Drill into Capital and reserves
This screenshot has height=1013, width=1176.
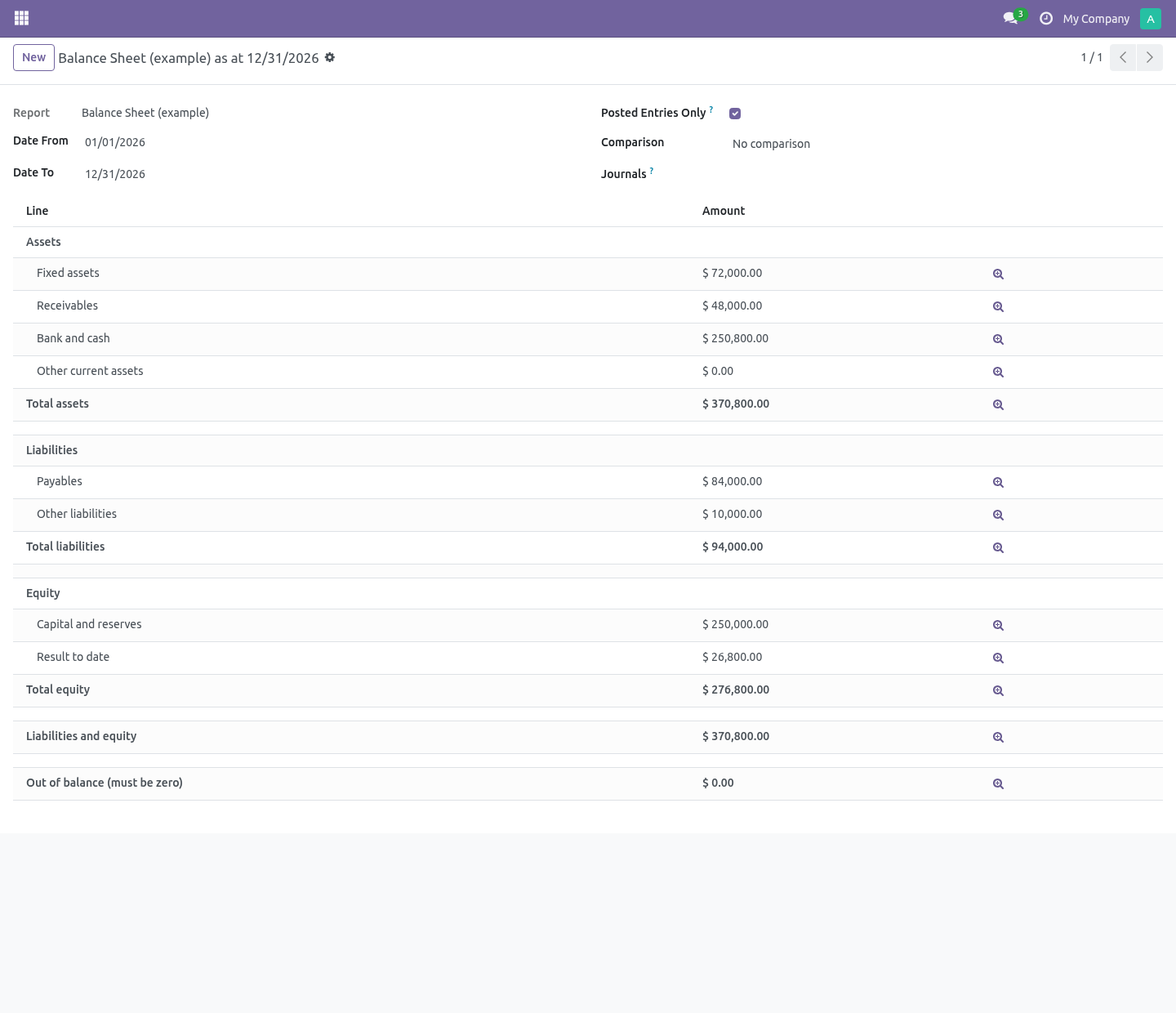click(998, 626)
